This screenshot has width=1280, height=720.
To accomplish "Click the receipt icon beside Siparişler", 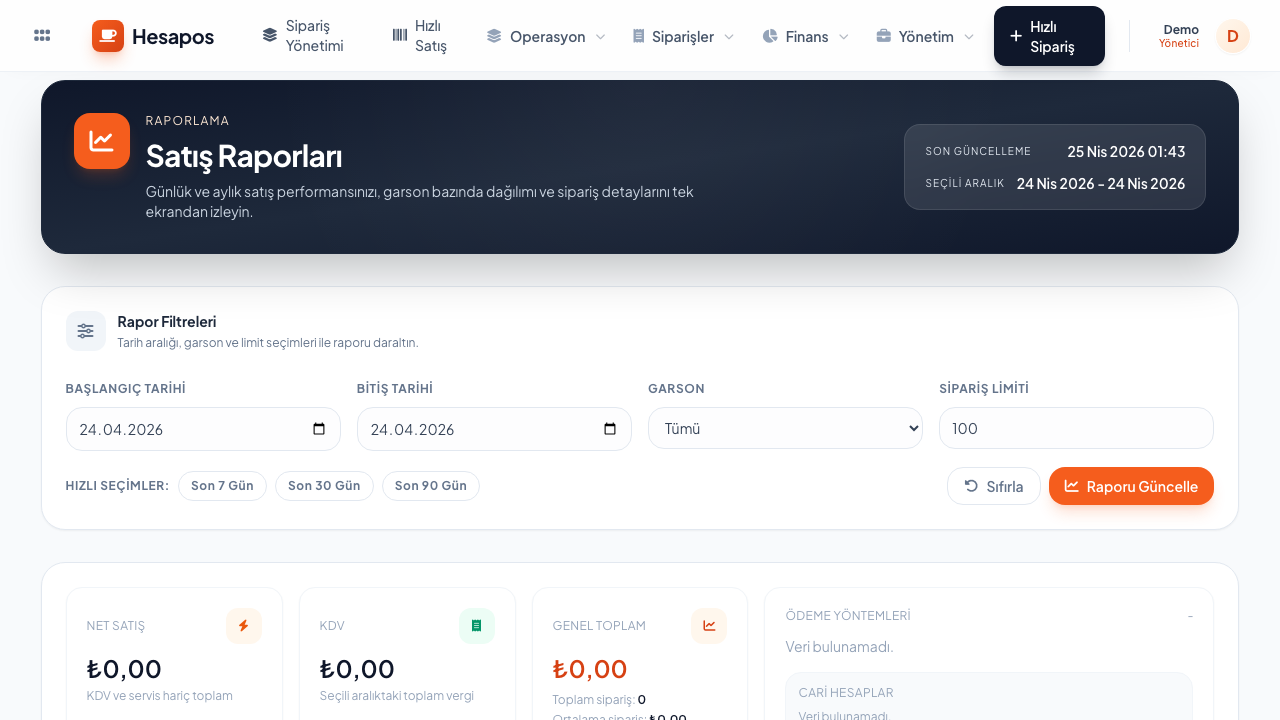I will 638,36.
